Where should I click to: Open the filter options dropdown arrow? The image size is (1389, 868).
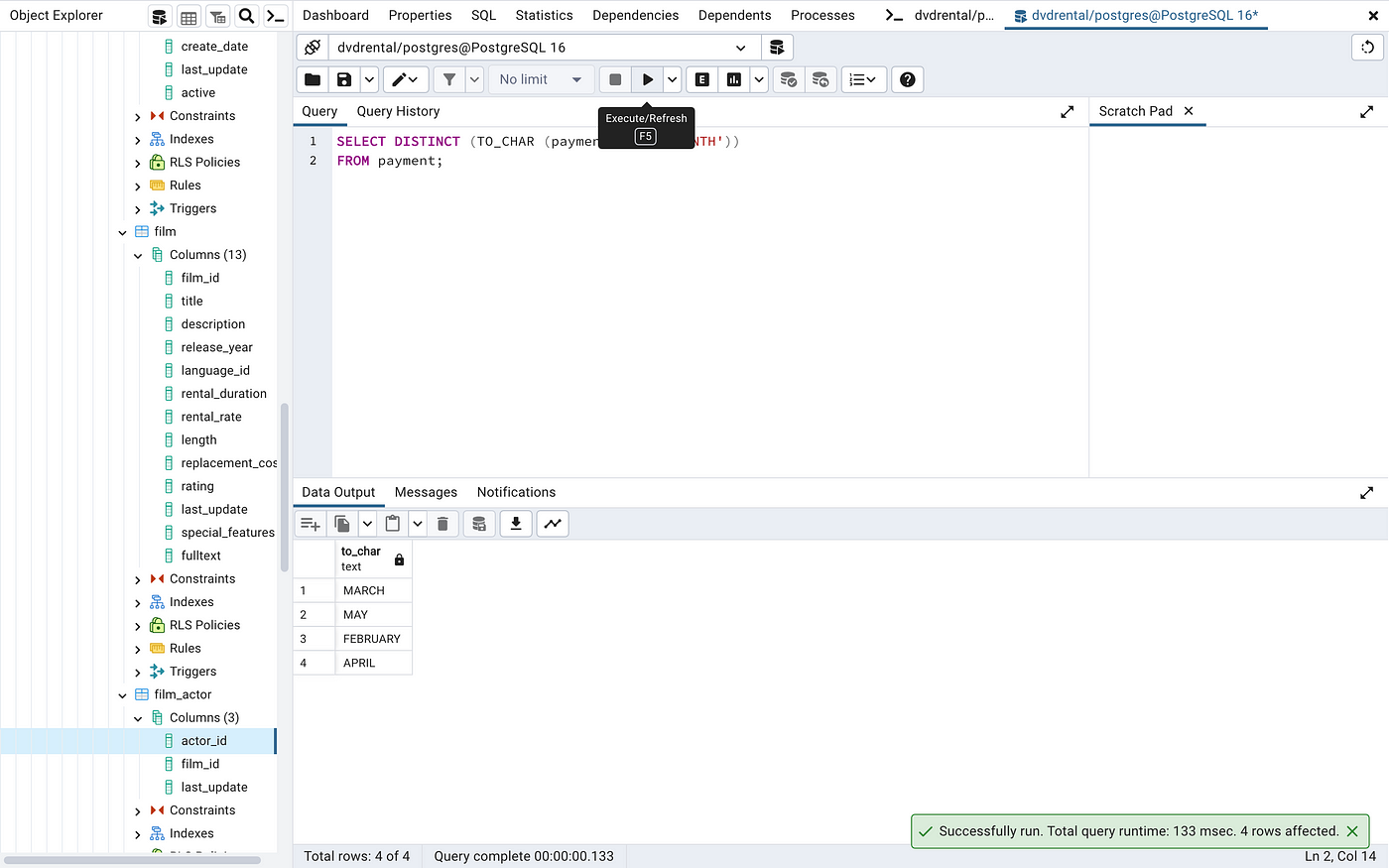(x=475, y=79)
